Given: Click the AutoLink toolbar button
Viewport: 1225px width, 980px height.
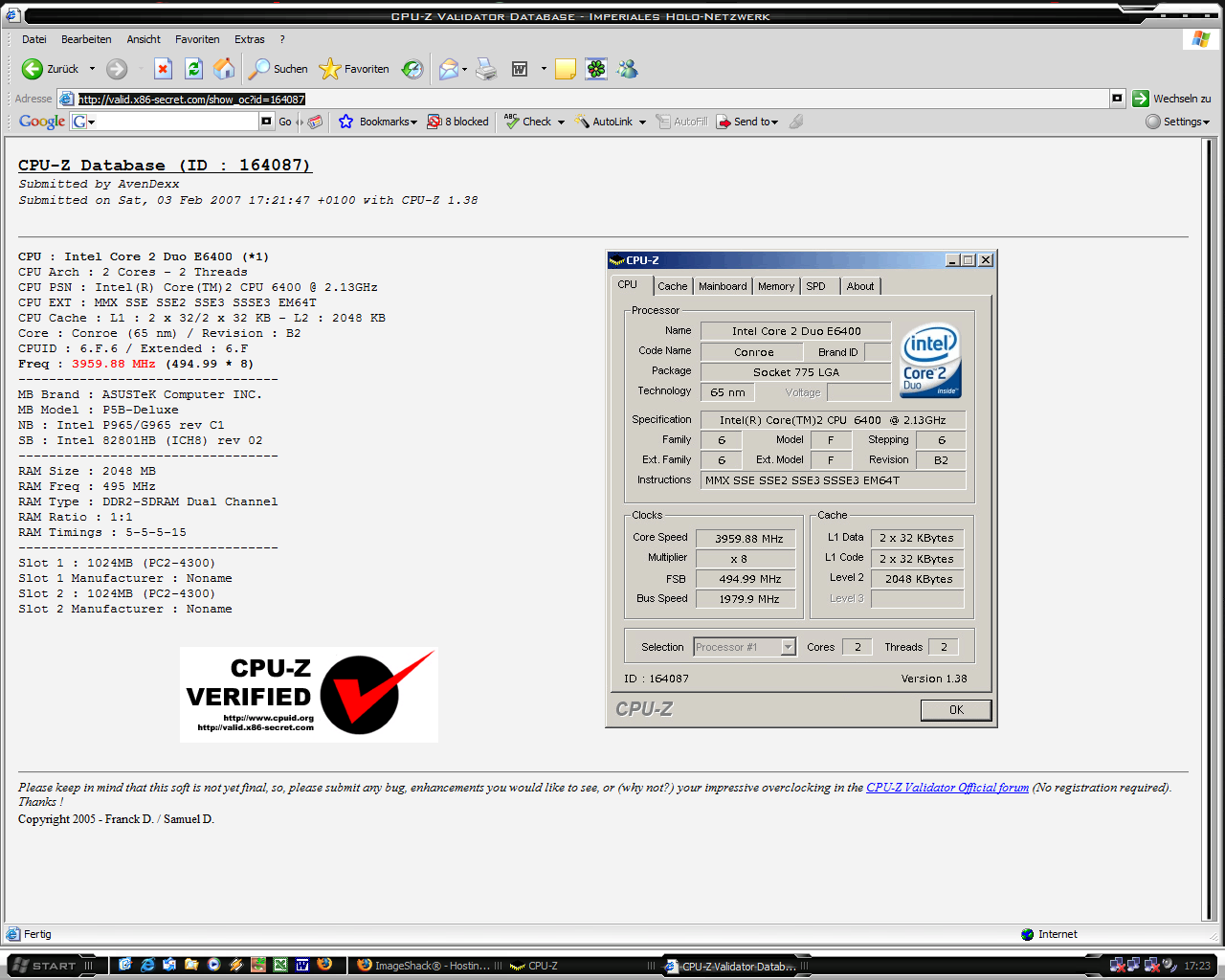Looking at the screenshot, I should coord(604,122).
